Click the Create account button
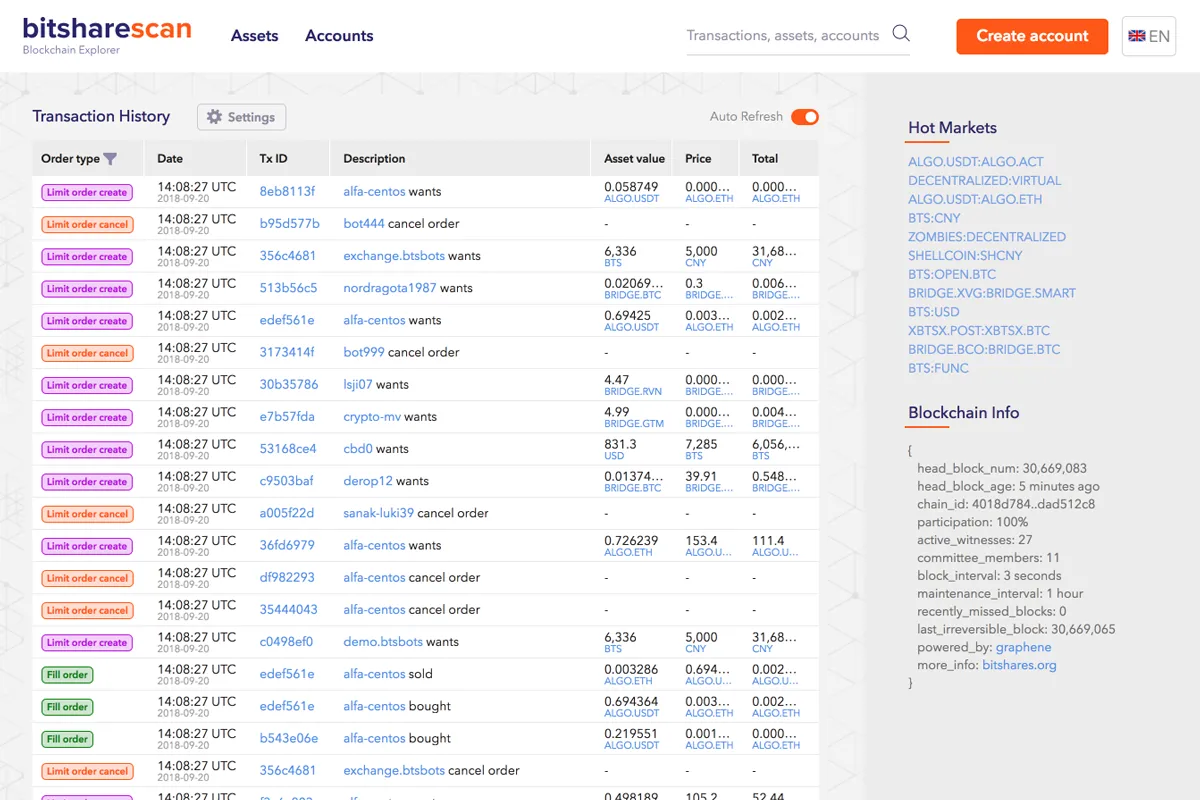This screenshot has width=1200, height=800. (x=1032, y=36)
